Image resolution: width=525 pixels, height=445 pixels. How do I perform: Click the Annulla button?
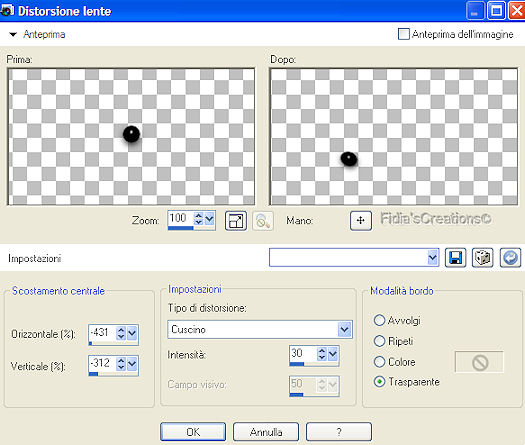pos(266,432)
